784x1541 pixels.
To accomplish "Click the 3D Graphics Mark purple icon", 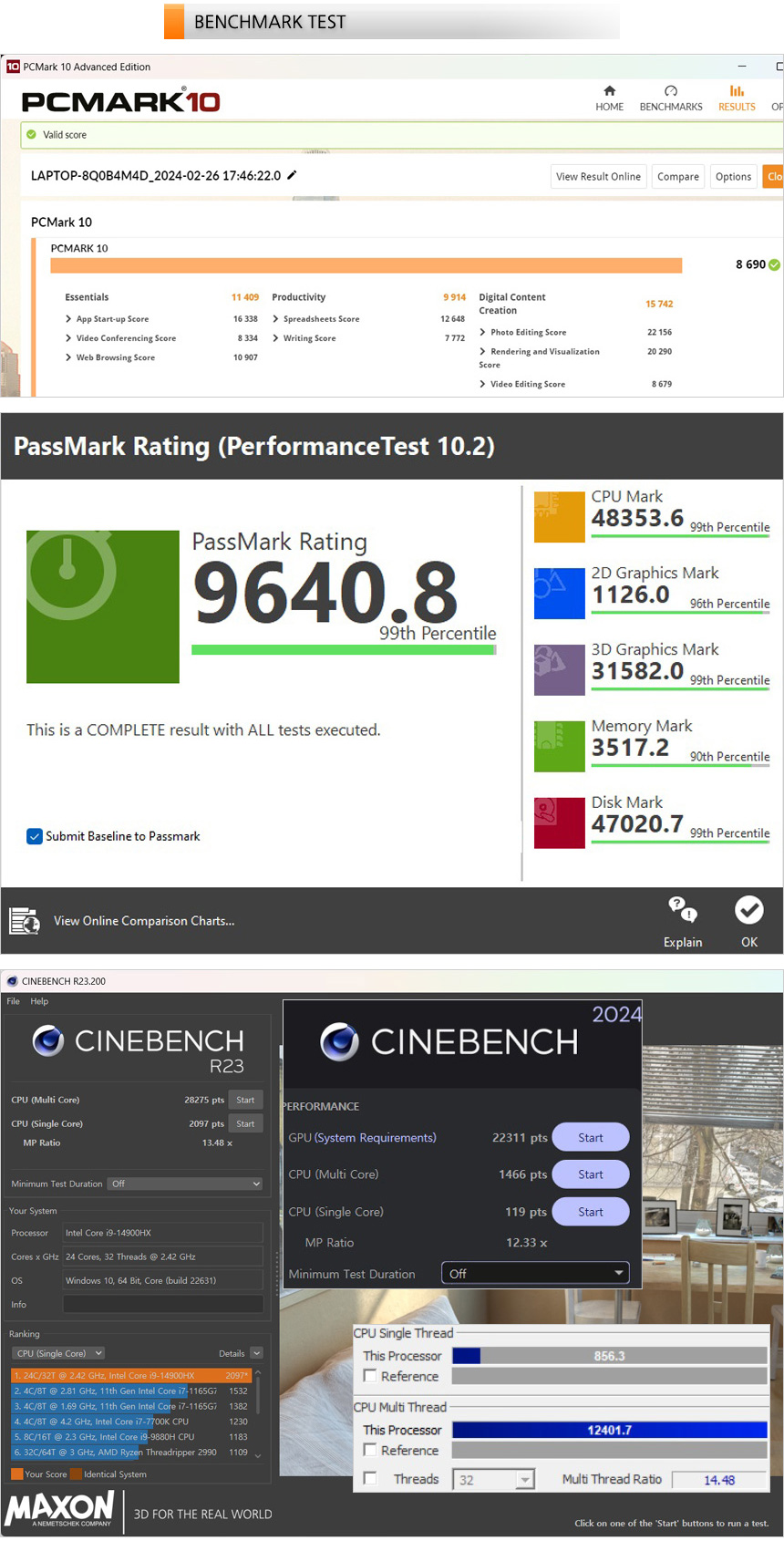I will coord(560,670).
